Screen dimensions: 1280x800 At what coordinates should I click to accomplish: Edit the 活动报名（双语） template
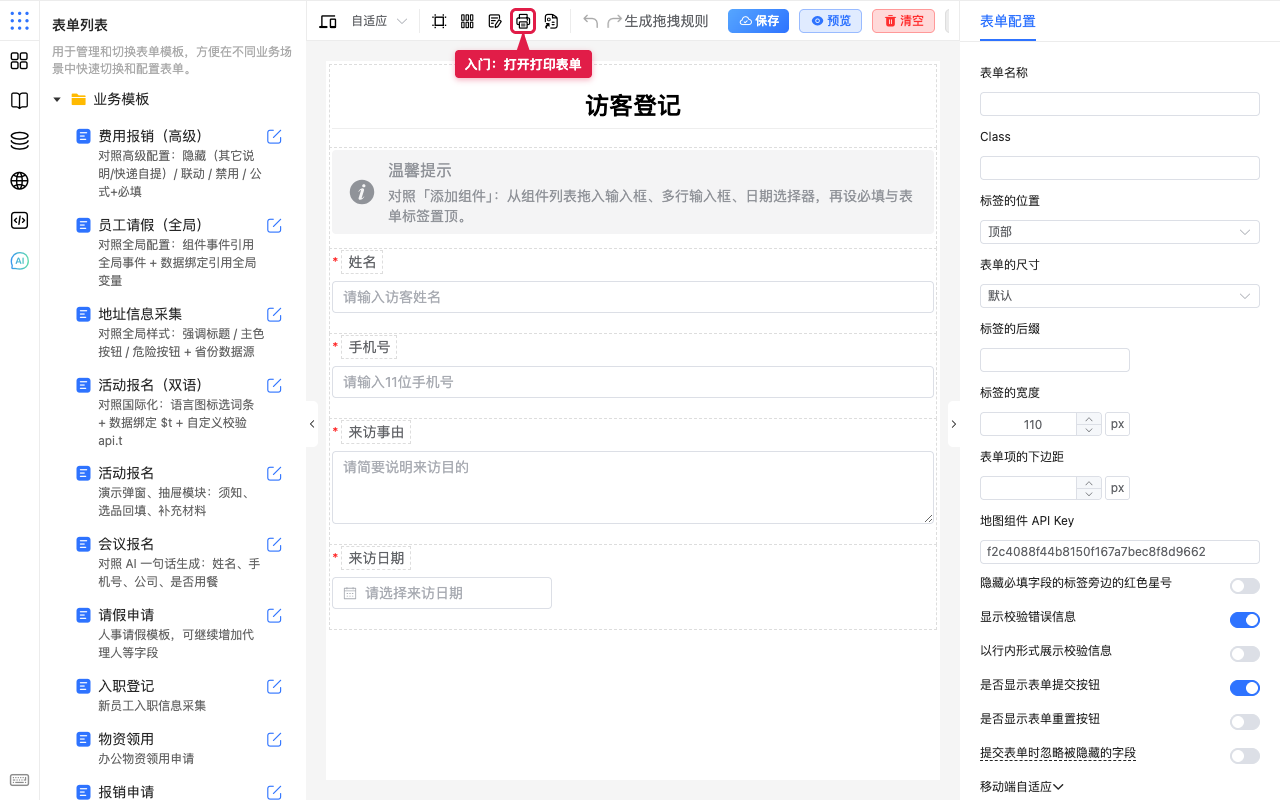click(x=274, y=386)
